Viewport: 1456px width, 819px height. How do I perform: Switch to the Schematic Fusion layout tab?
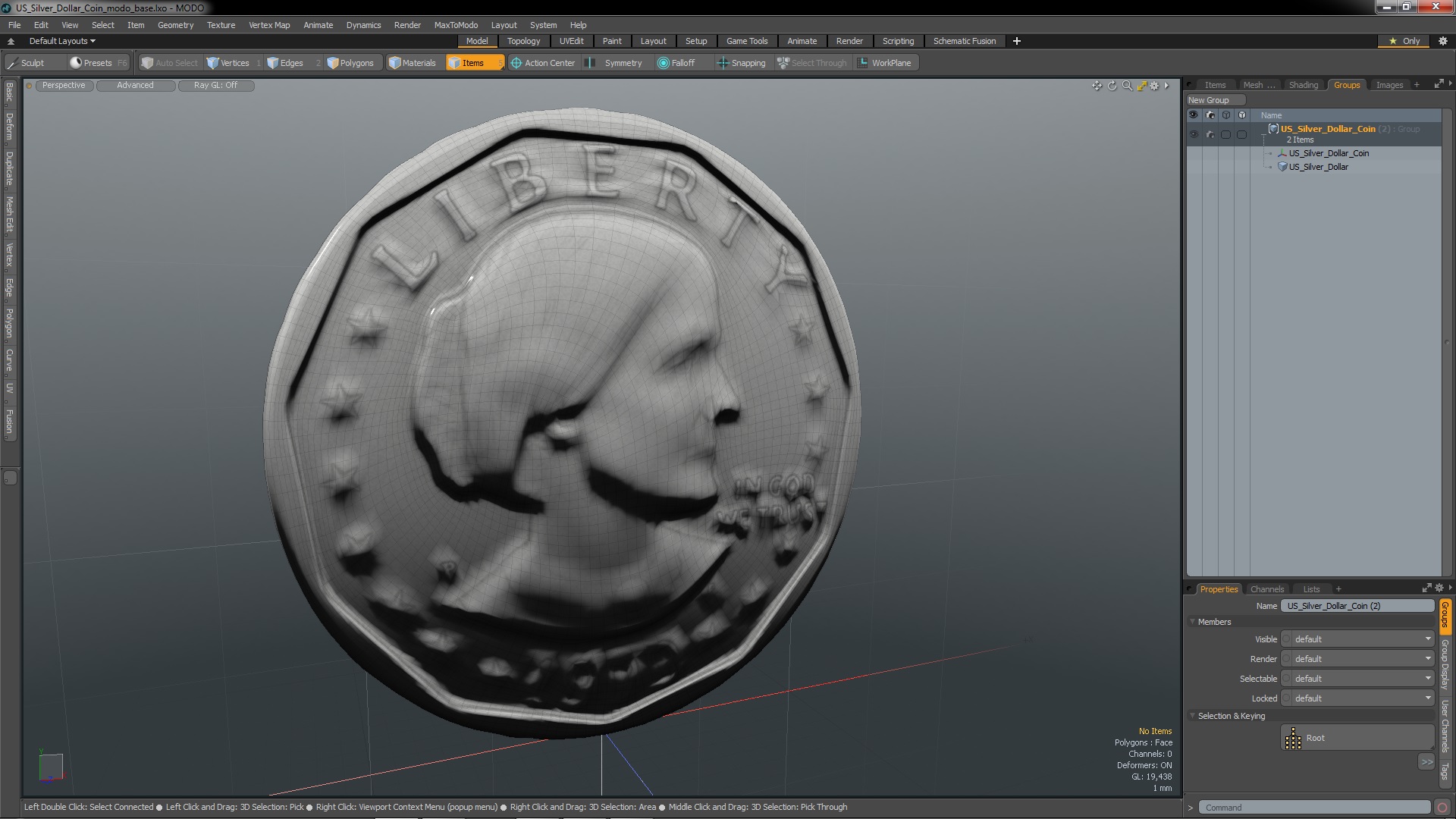click(x=965, y=41)
